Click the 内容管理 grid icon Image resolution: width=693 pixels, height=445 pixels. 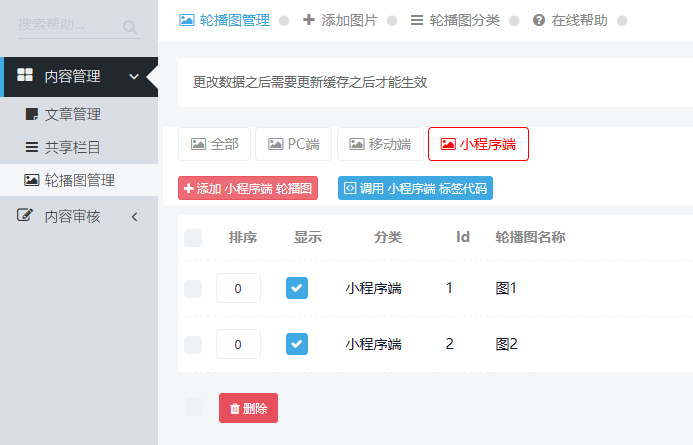pos(25,75)
